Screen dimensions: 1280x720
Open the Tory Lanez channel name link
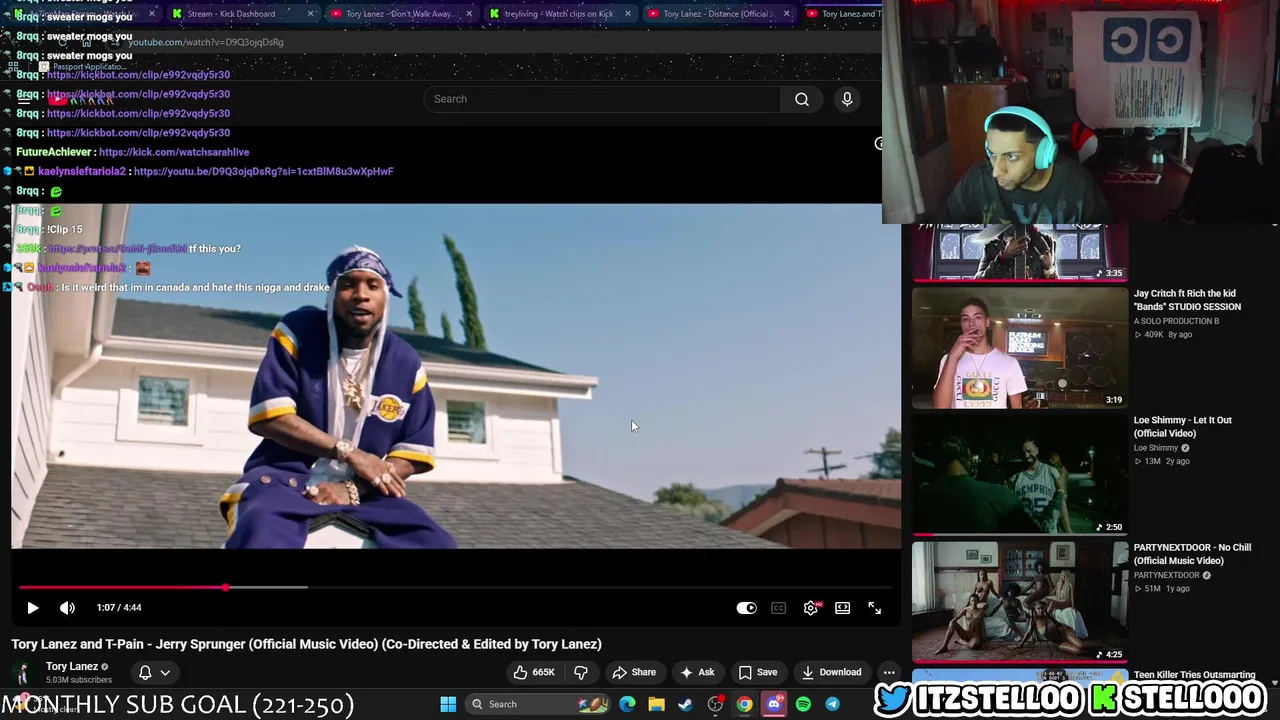click(72, 666)
